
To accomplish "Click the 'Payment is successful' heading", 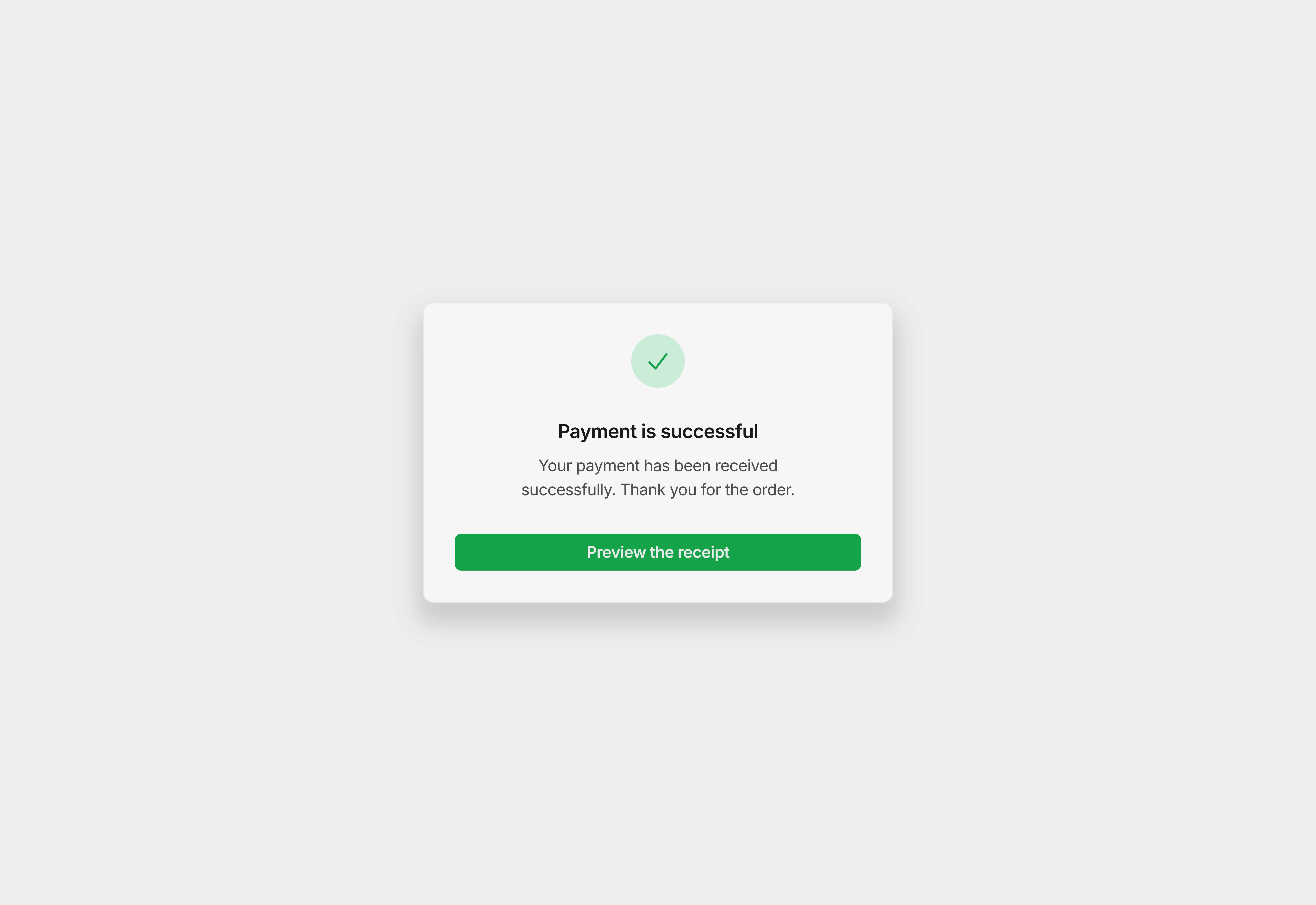I will point(658,432).
